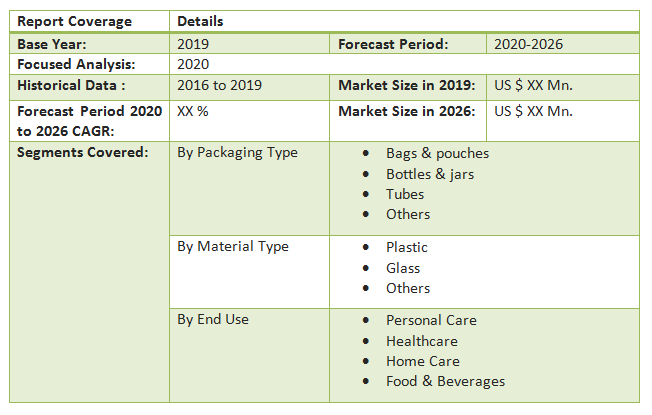Select the Base Year label

pyautogui.click(x=52, y=44)
